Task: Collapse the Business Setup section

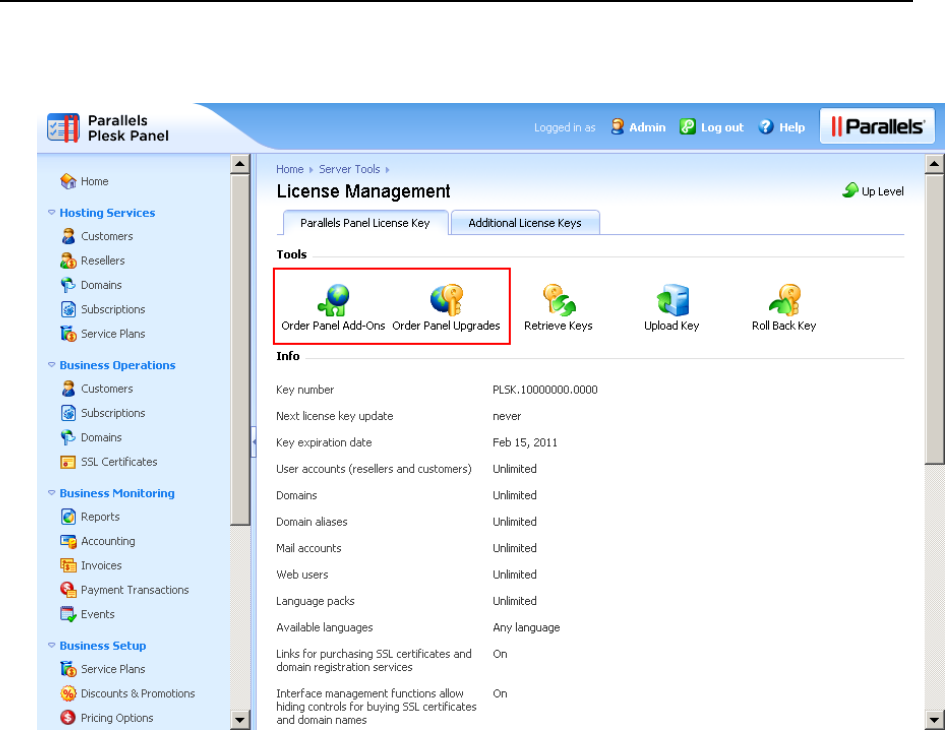Action: pos(51,645)
